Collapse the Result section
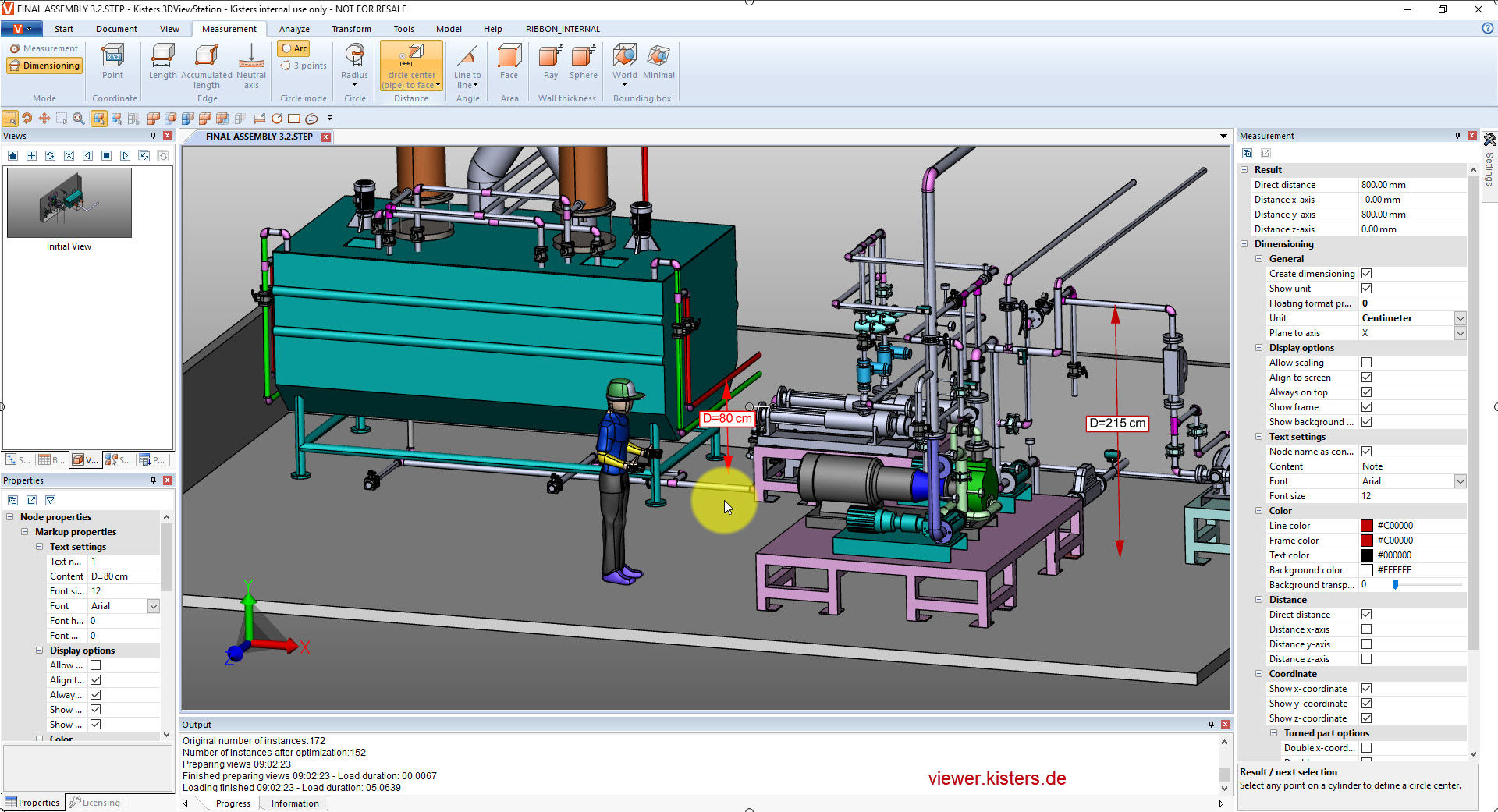This screenshot has width=1498, height=812. tap(1244, 170)
